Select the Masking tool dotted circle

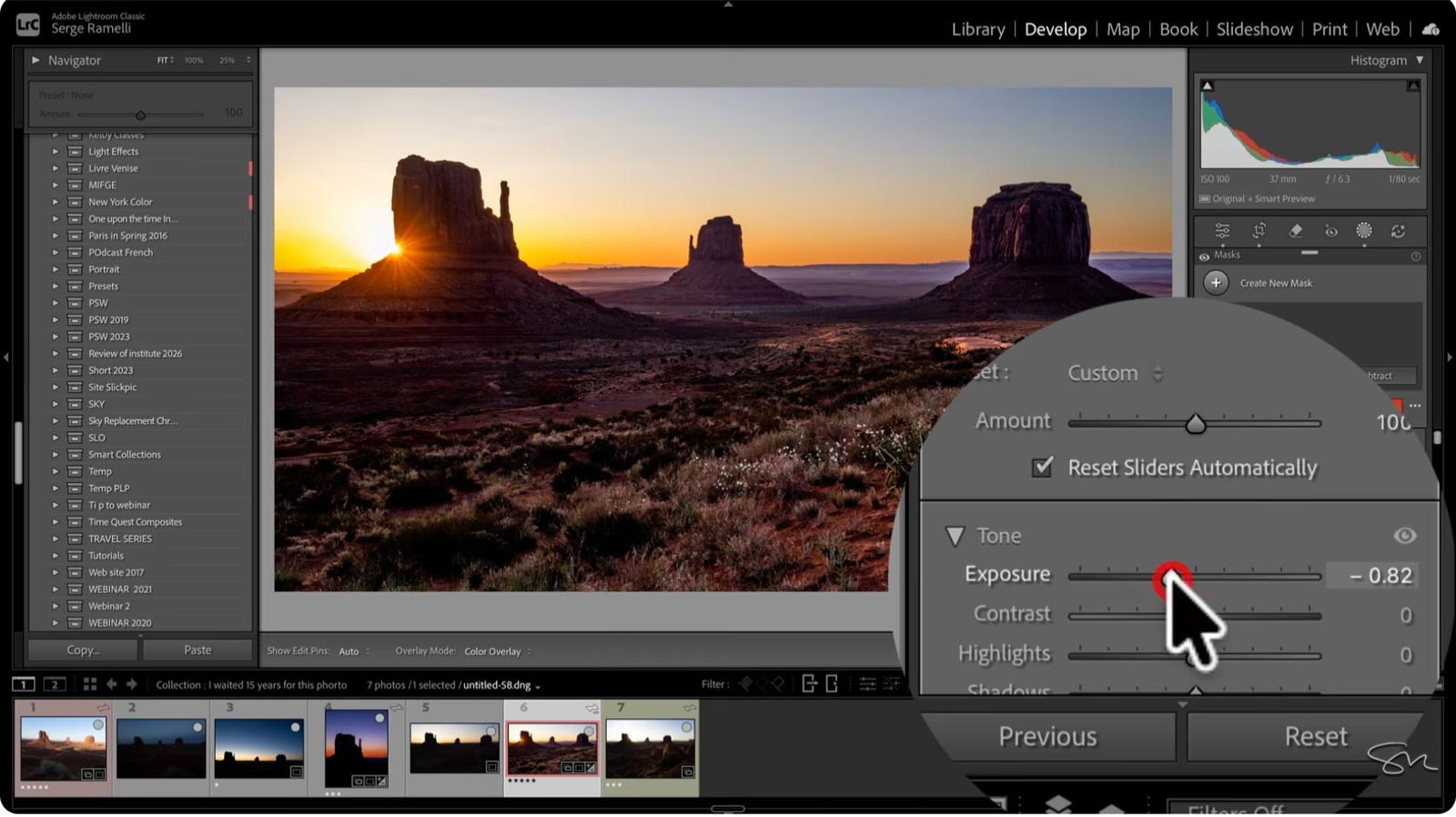pyautogui.click(x=1364, y=230)
